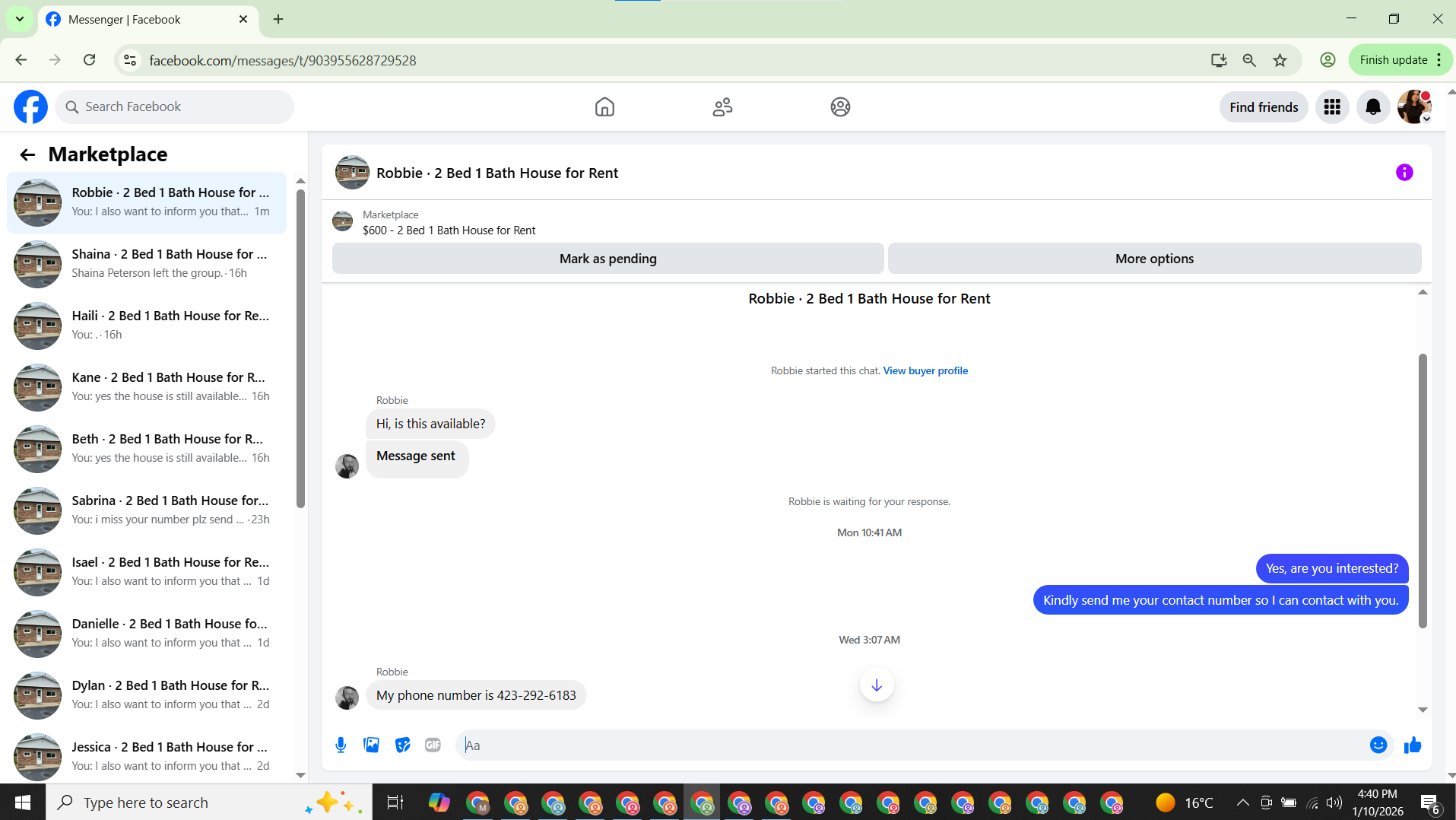
Task: Click the address bar URL
Action: pos(282,60)
